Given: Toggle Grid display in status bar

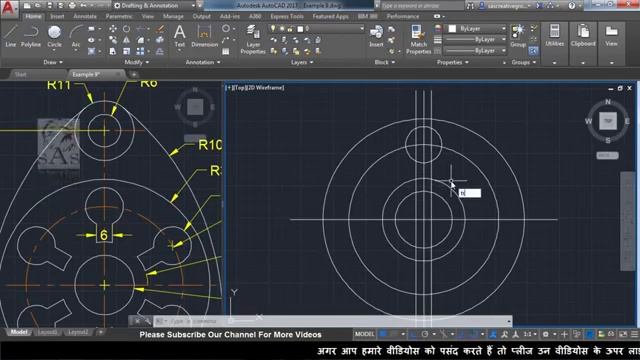Looking at the screenshot, I should pyautogui.click(x=383, y=334).
